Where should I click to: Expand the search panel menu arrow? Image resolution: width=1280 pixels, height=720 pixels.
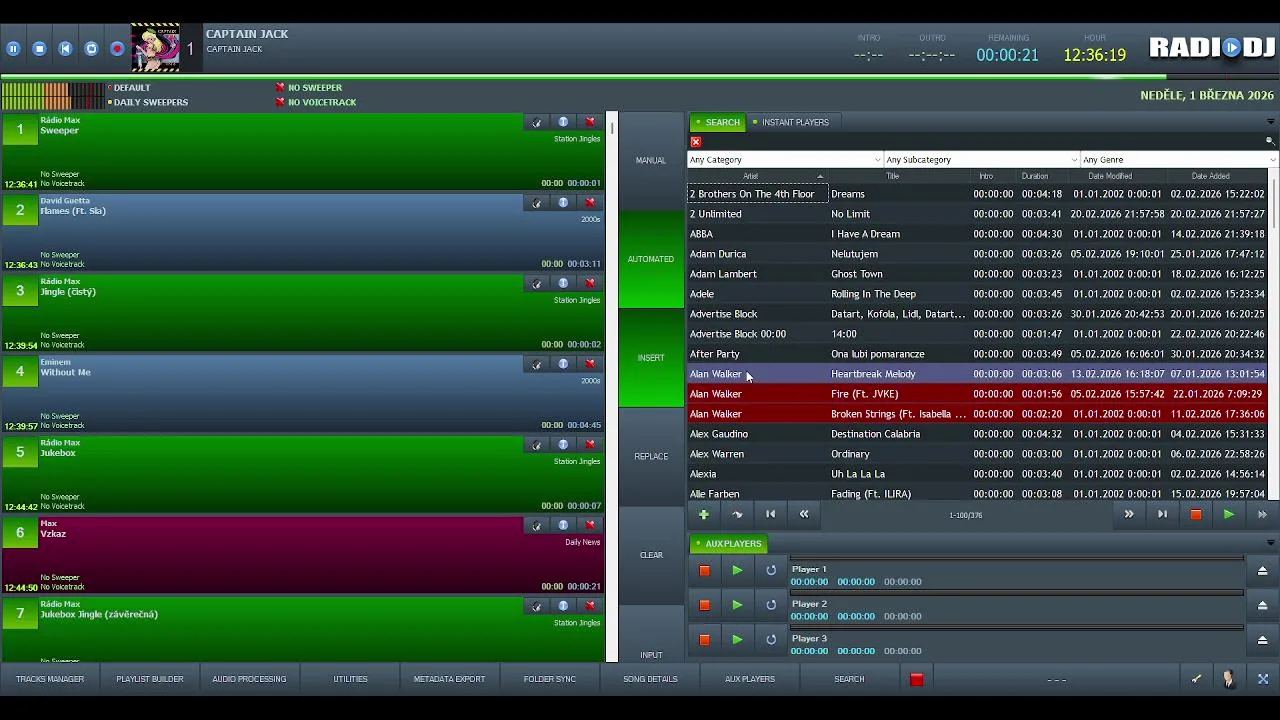pos(1270,122)
